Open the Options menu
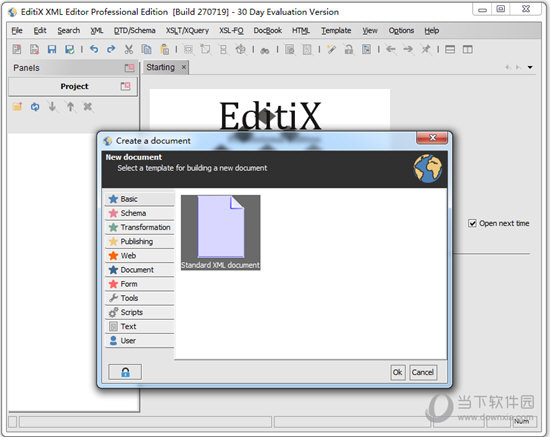This screenshot has width=550, height=437. [x=401, y=31]
